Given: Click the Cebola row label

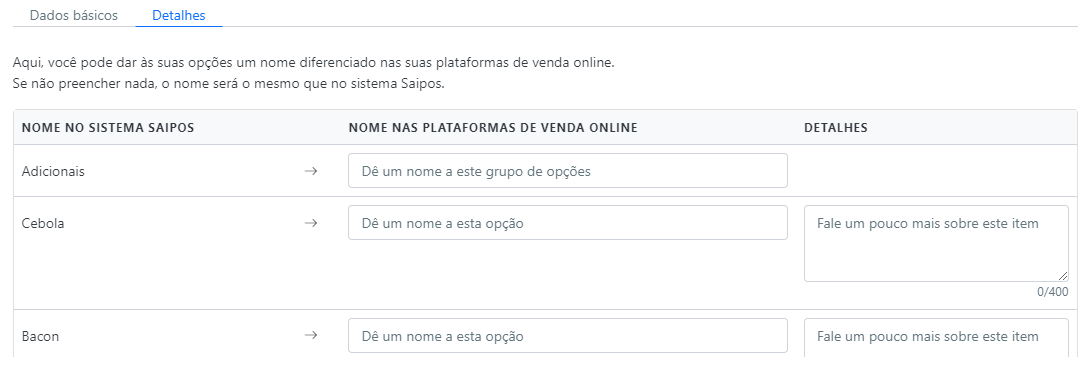Looking at the screenshot, I should click(x=42, y=223).
